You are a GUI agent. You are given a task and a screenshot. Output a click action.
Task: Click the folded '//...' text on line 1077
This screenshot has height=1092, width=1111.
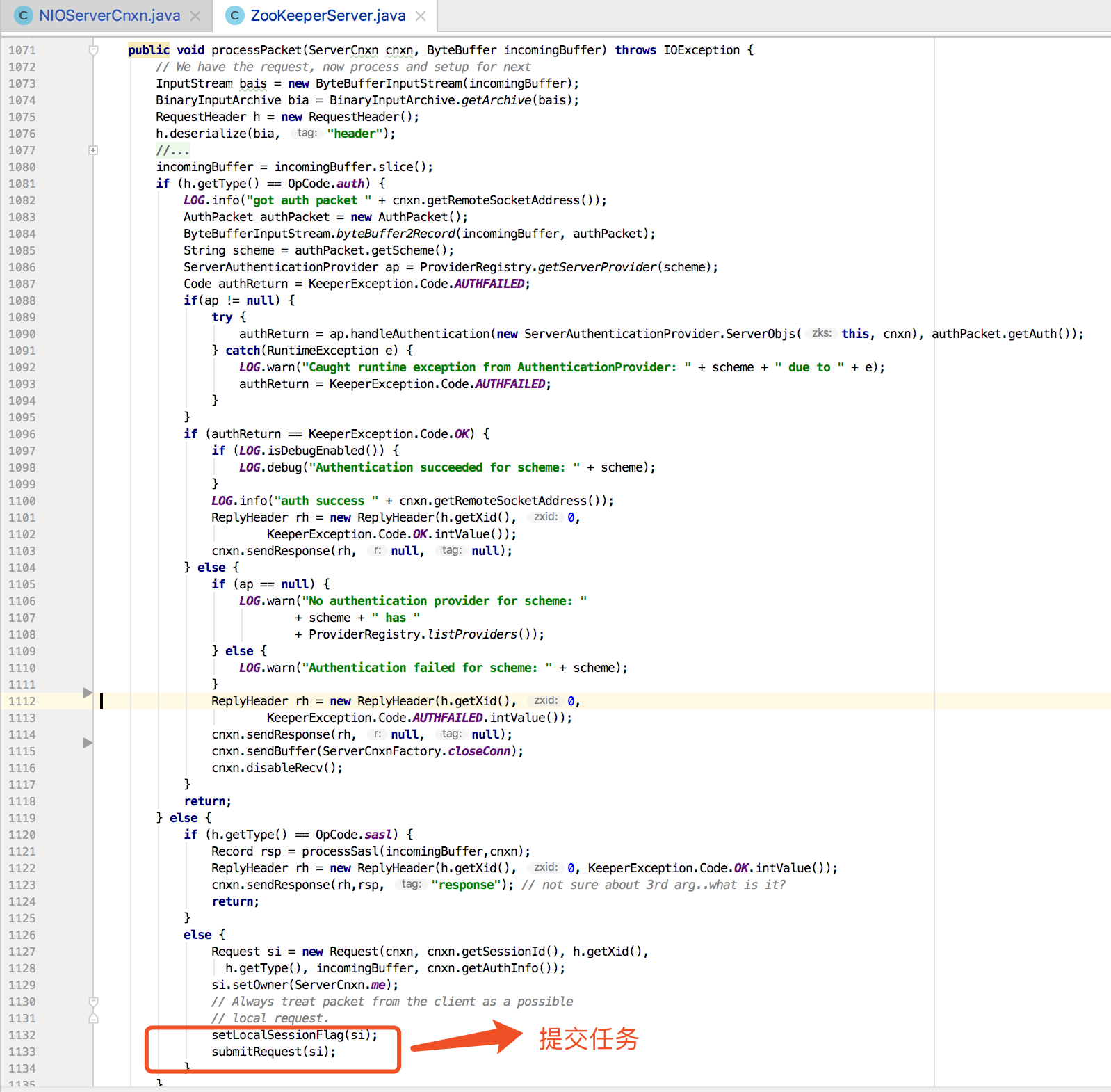click(172, 150)
